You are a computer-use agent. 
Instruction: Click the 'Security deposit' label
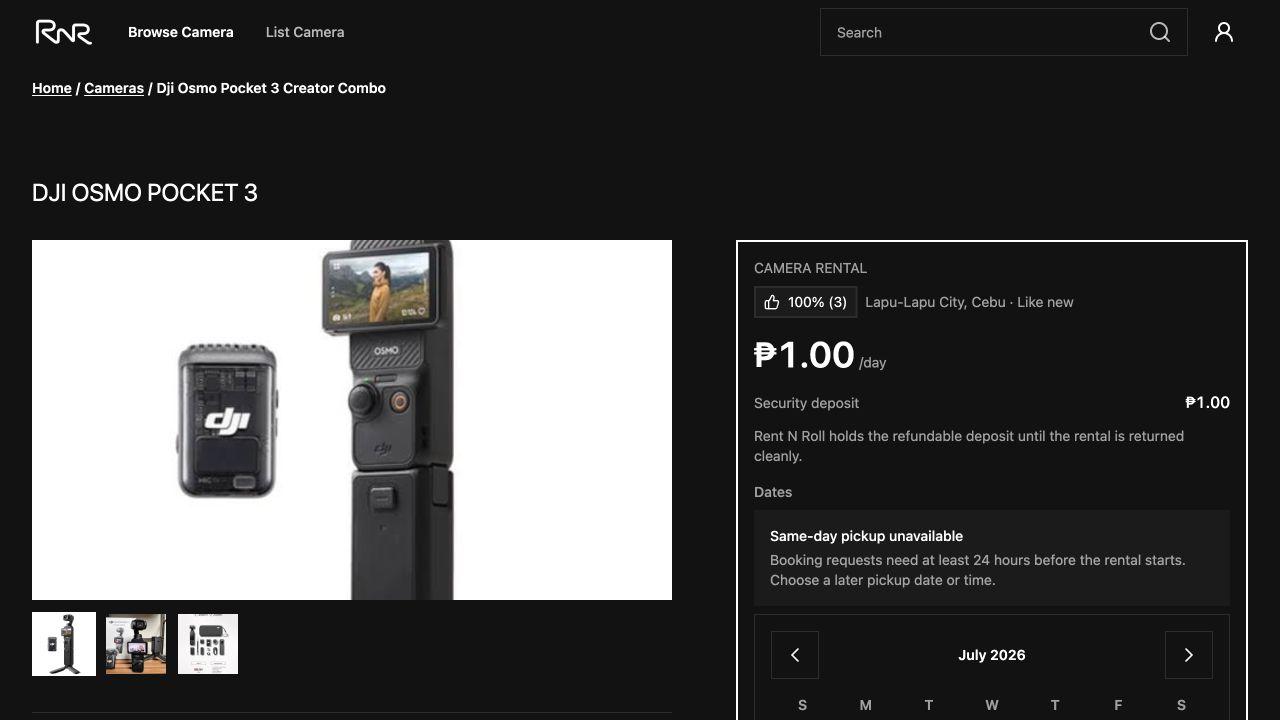(806, 403)
